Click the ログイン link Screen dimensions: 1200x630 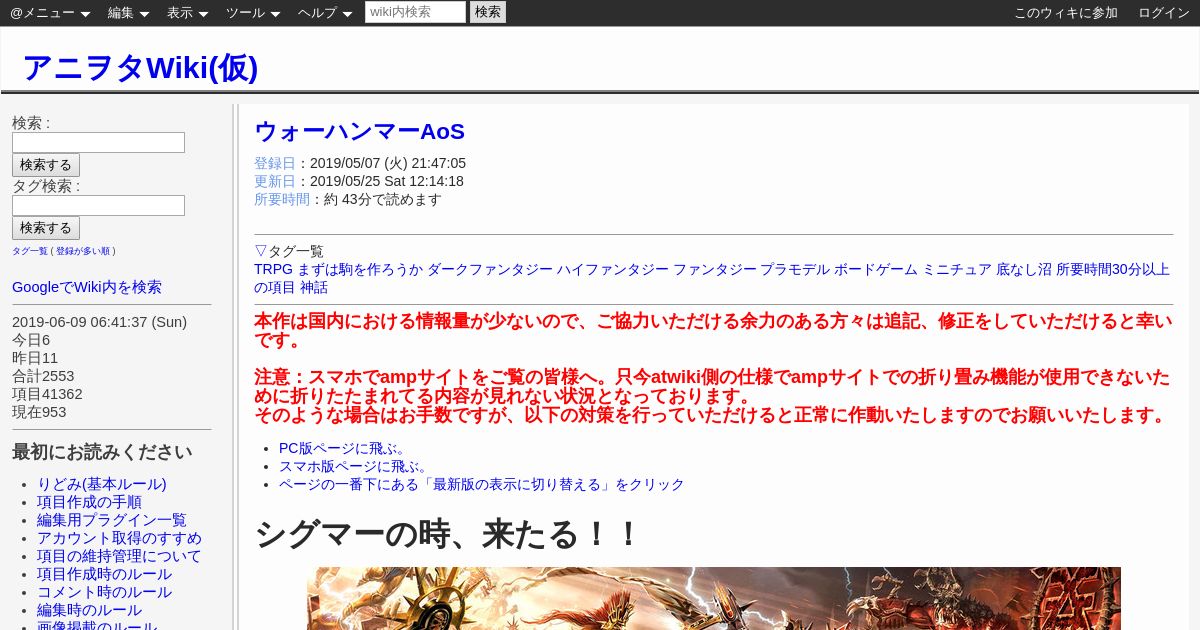[1164, 13]
